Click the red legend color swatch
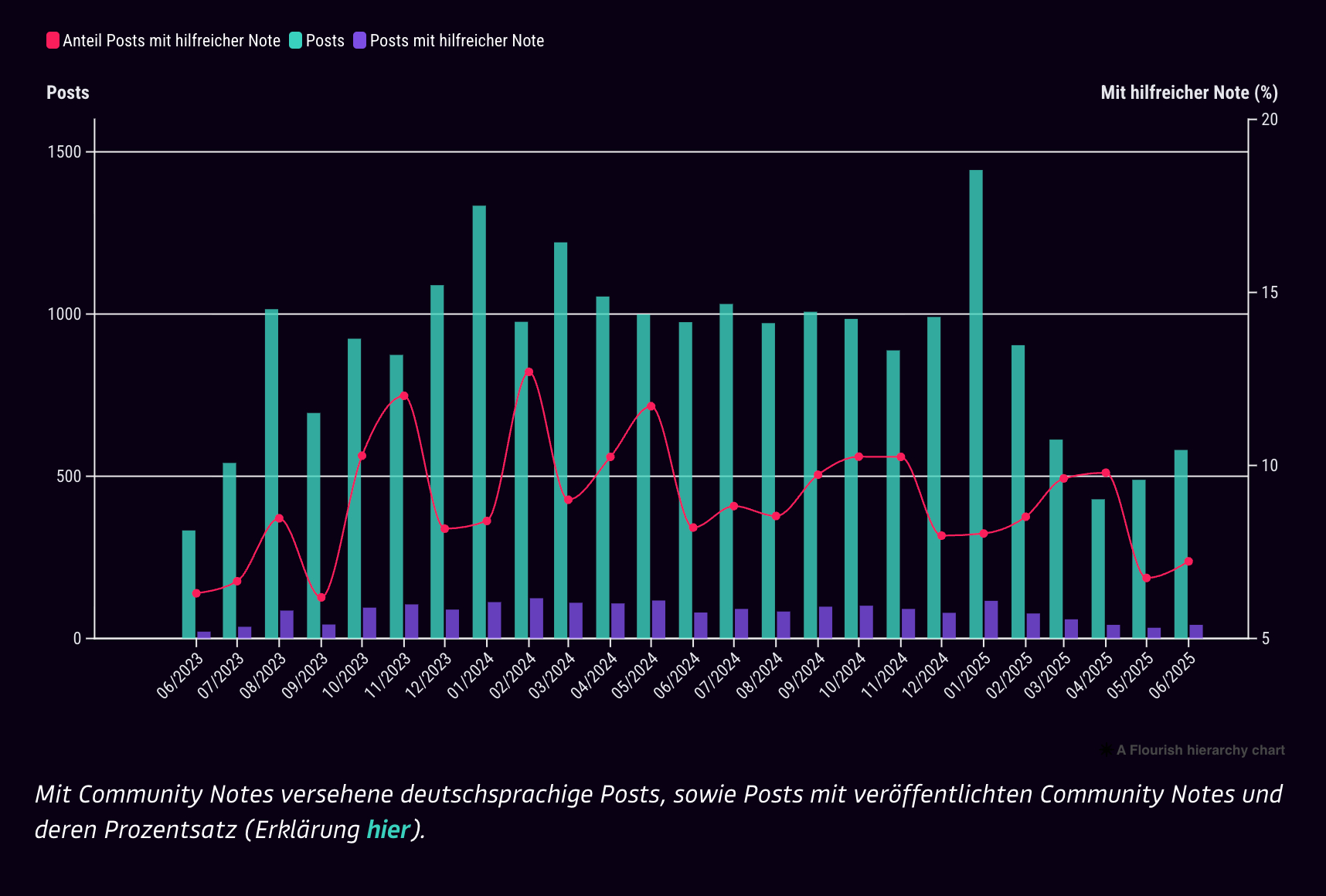This screenshot has height=896, width=1326. click(x=53, y=41)
